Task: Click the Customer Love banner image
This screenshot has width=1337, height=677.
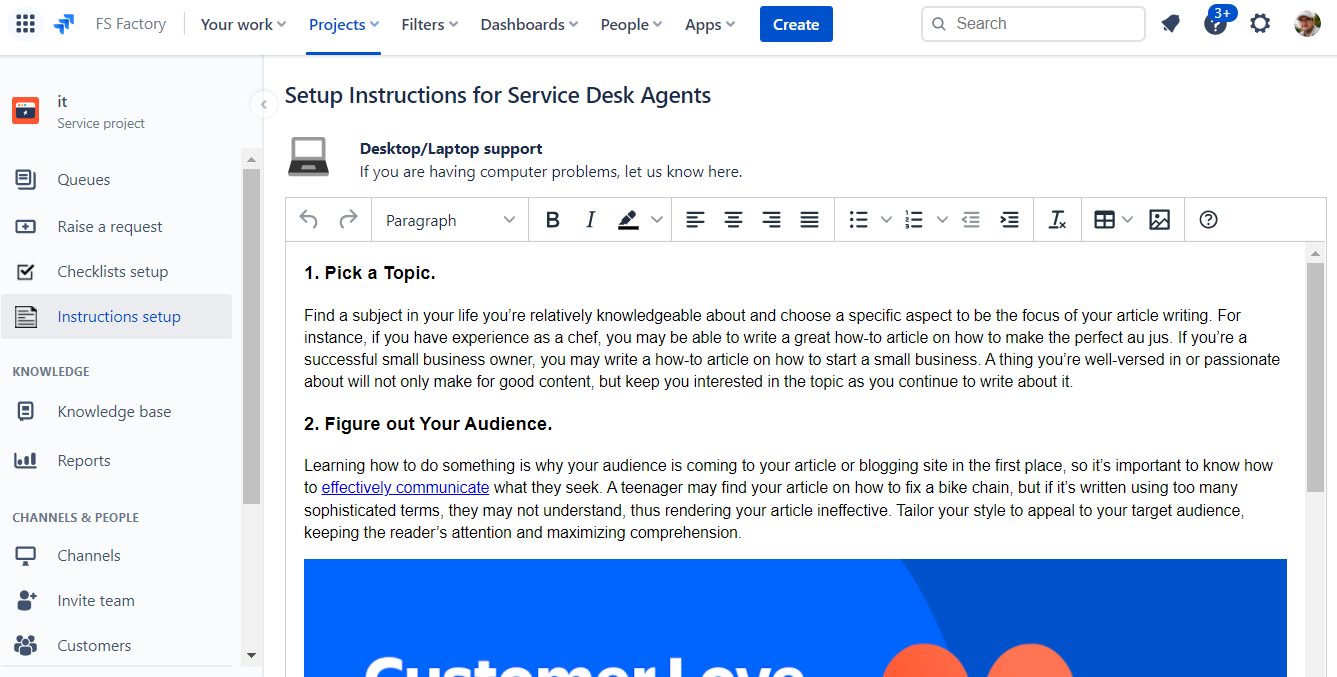Action: tap(795, 618)
